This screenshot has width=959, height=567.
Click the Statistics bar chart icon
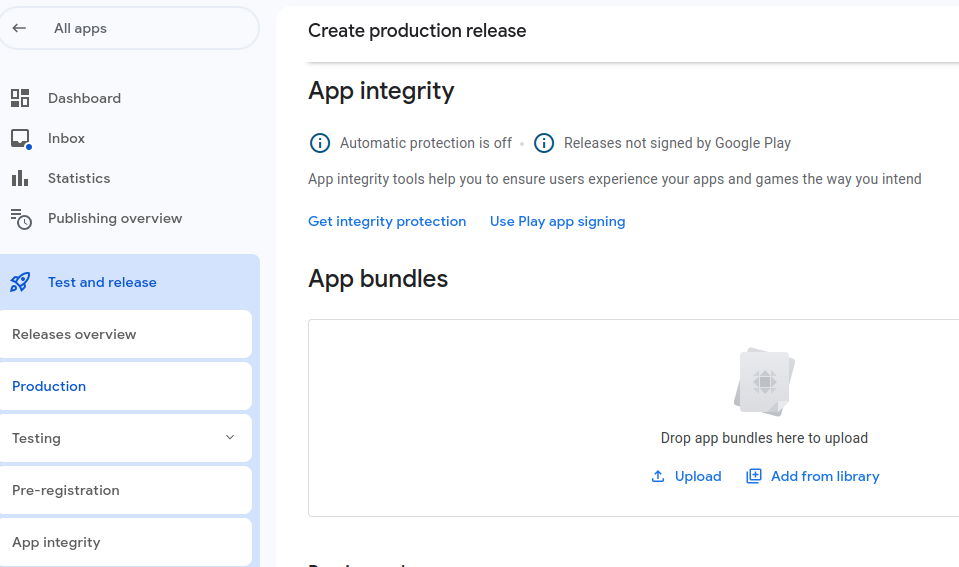click(x=20, y=178)
